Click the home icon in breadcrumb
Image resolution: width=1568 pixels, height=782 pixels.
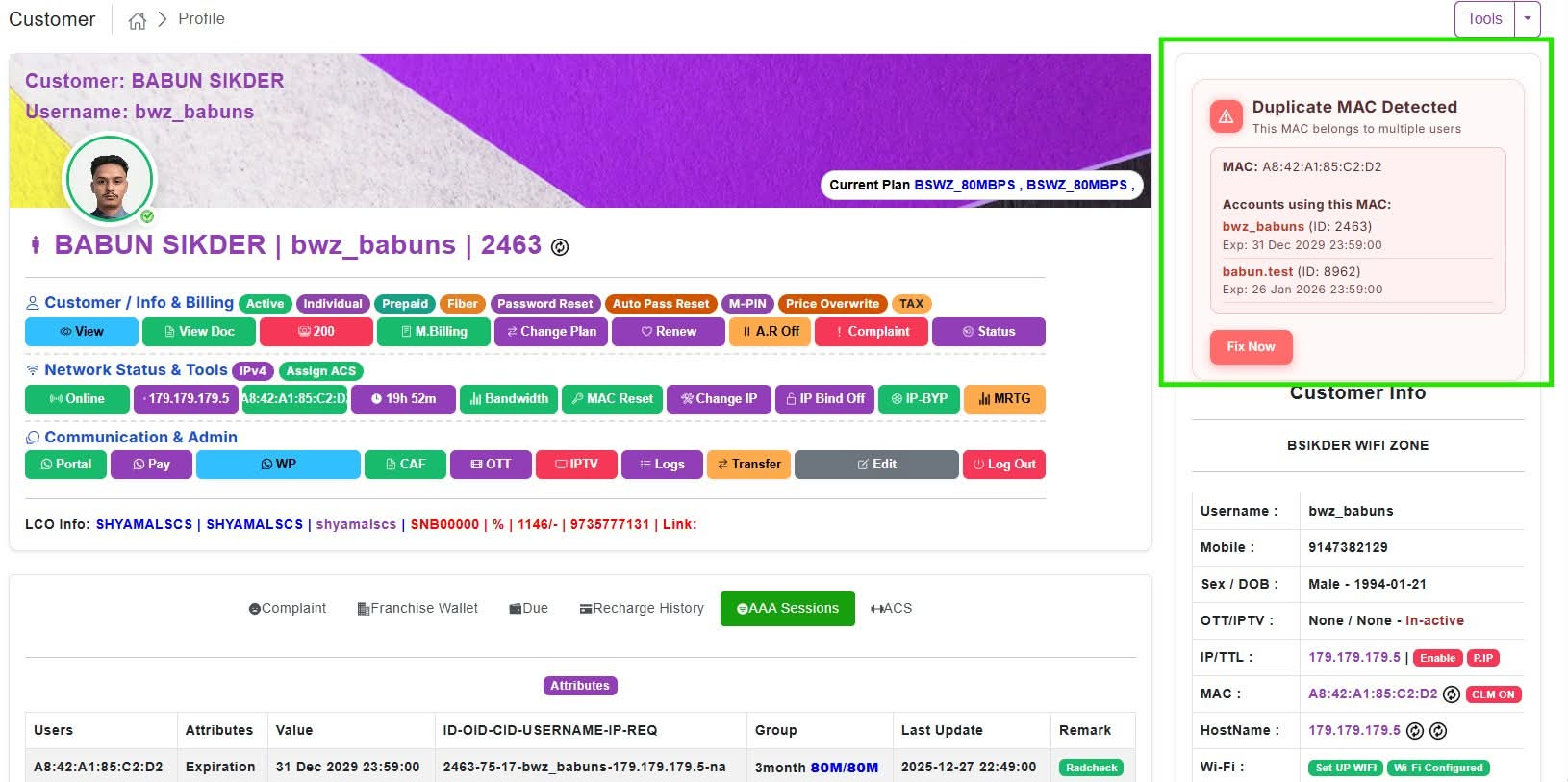tap(138, 20)
